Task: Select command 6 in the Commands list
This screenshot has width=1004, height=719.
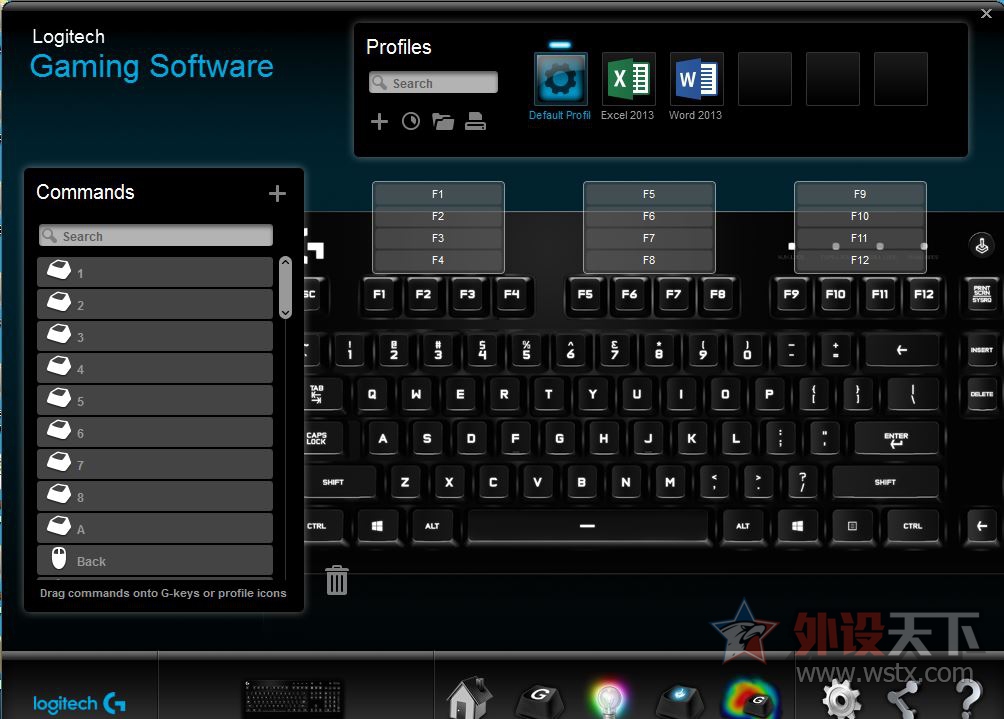Action: point(155,432)
